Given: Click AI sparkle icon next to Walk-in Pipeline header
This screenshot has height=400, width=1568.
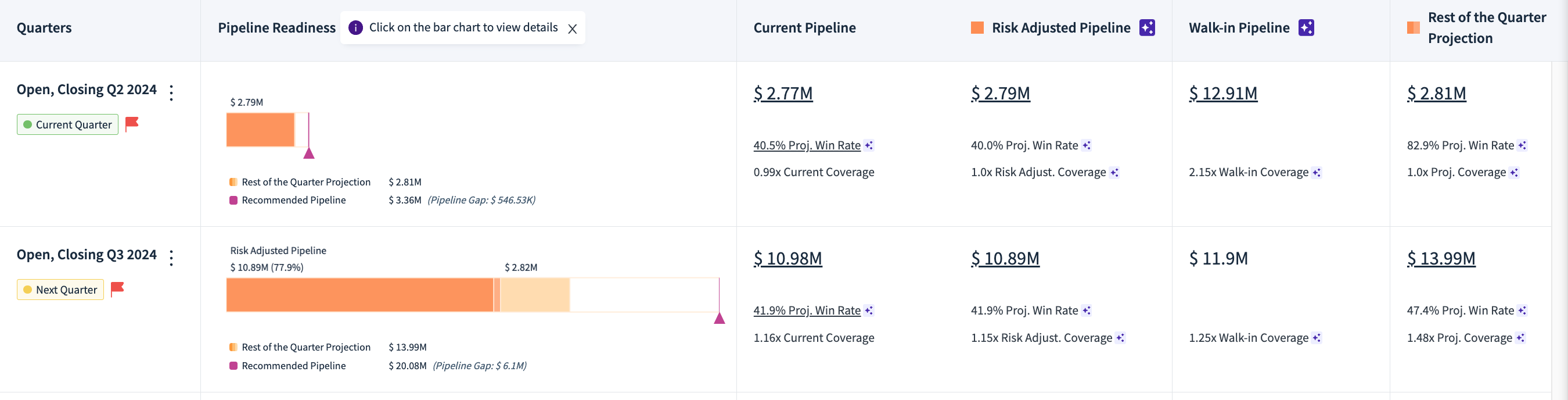Looking at the screenshot, I should tap(1306, 27).
